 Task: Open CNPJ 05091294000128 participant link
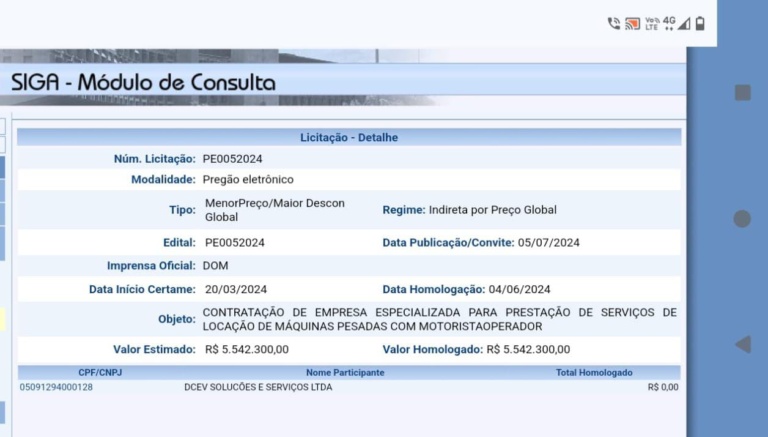click(56, 387)
